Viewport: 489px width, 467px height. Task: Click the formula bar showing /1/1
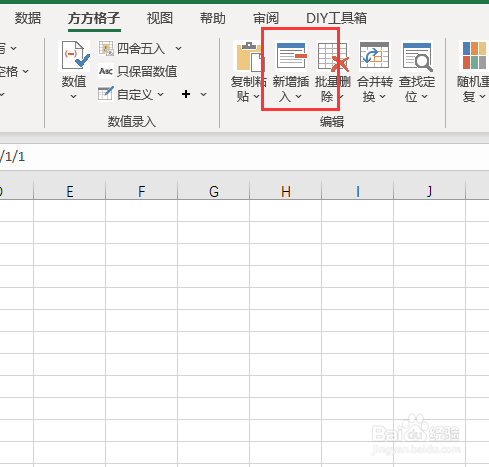(x=244, y=157)
